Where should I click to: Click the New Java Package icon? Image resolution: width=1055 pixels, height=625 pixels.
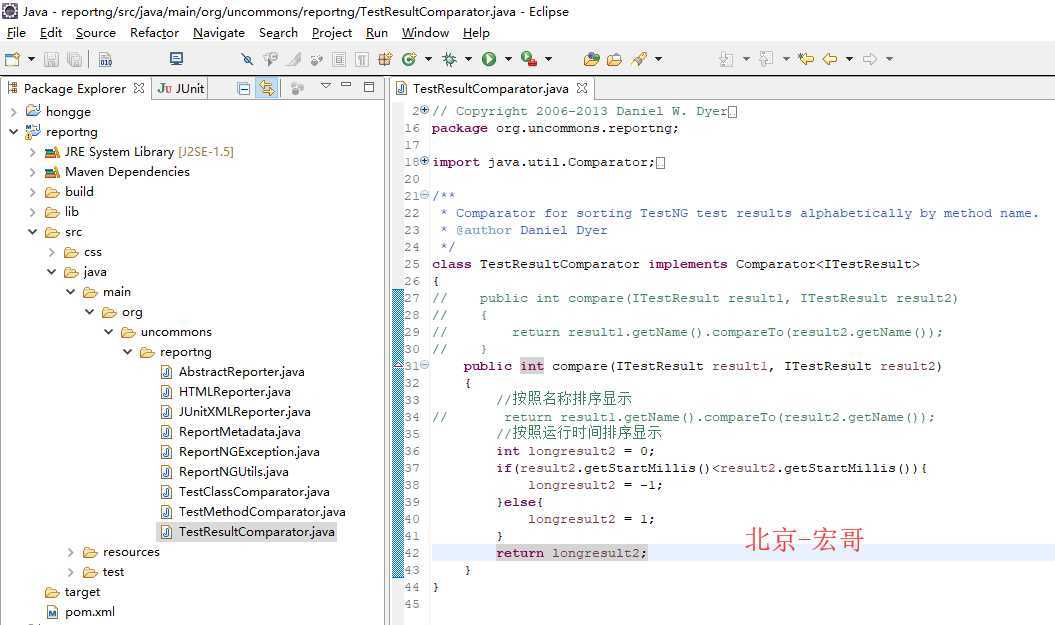click(x=385, y=59)
